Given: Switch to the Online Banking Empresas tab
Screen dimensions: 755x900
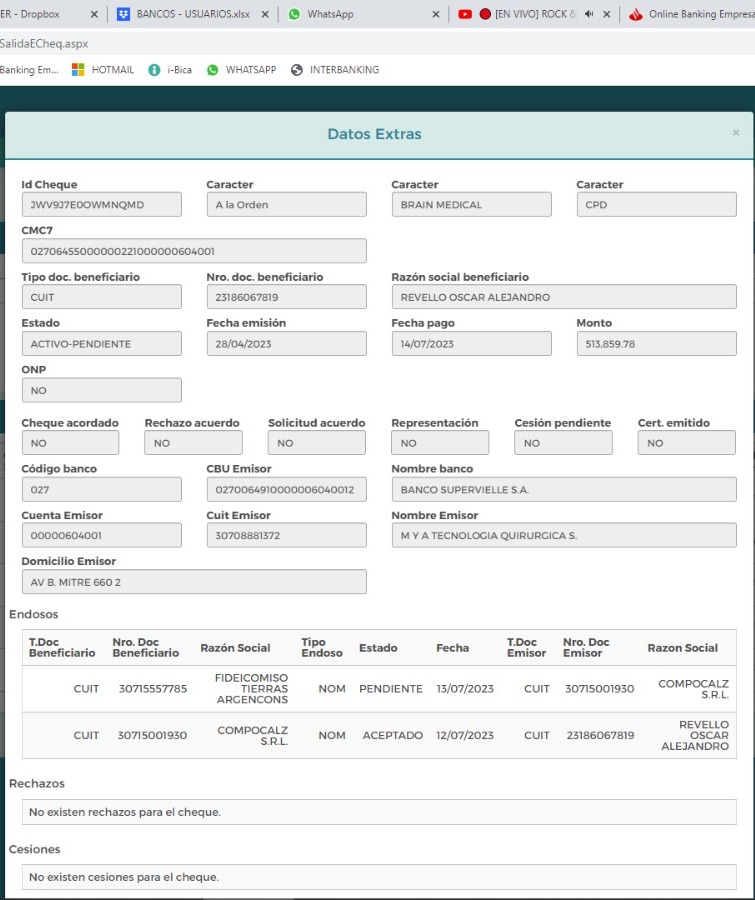Looking at the screenshot, I should (x=692, y=14).
